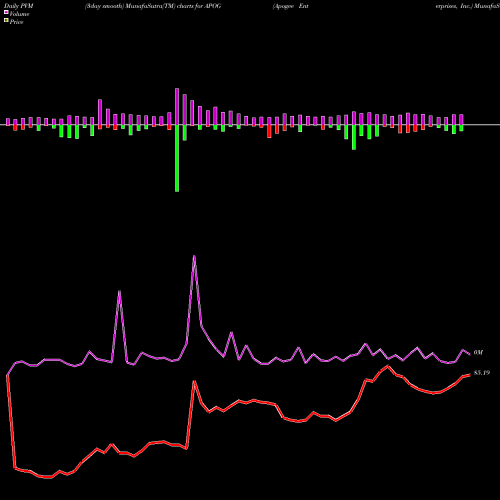Screen dimensions: 500x500
Task: Click the Volume legend color swatch
Action: 6,12
